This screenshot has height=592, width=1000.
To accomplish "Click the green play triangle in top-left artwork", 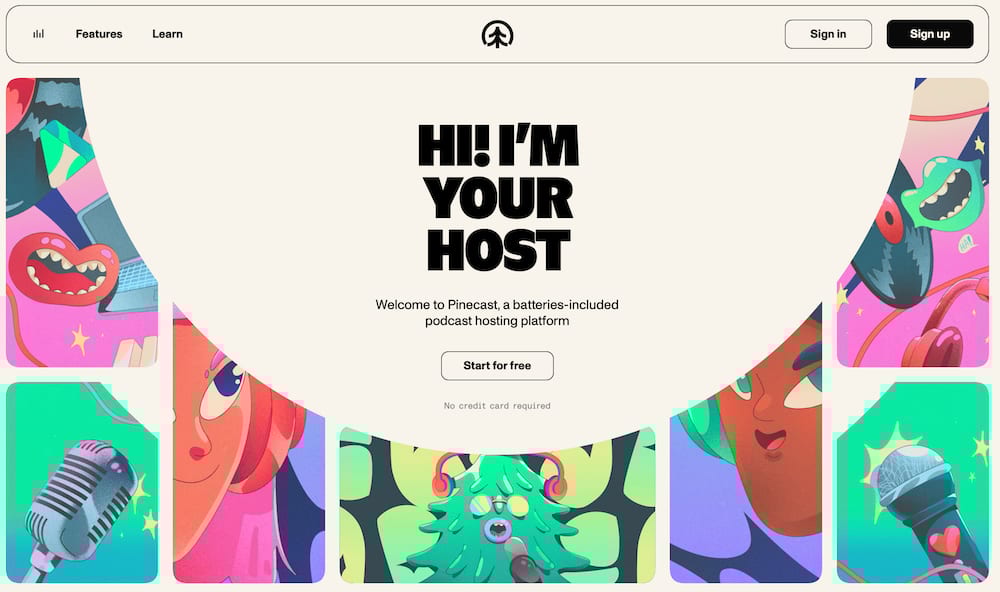I will coord(64,152).
